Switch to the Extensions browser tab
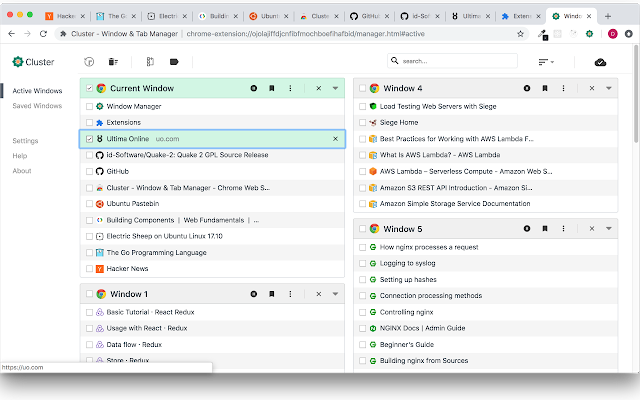This screenshot has height=400, width=640. click(522, 16)
